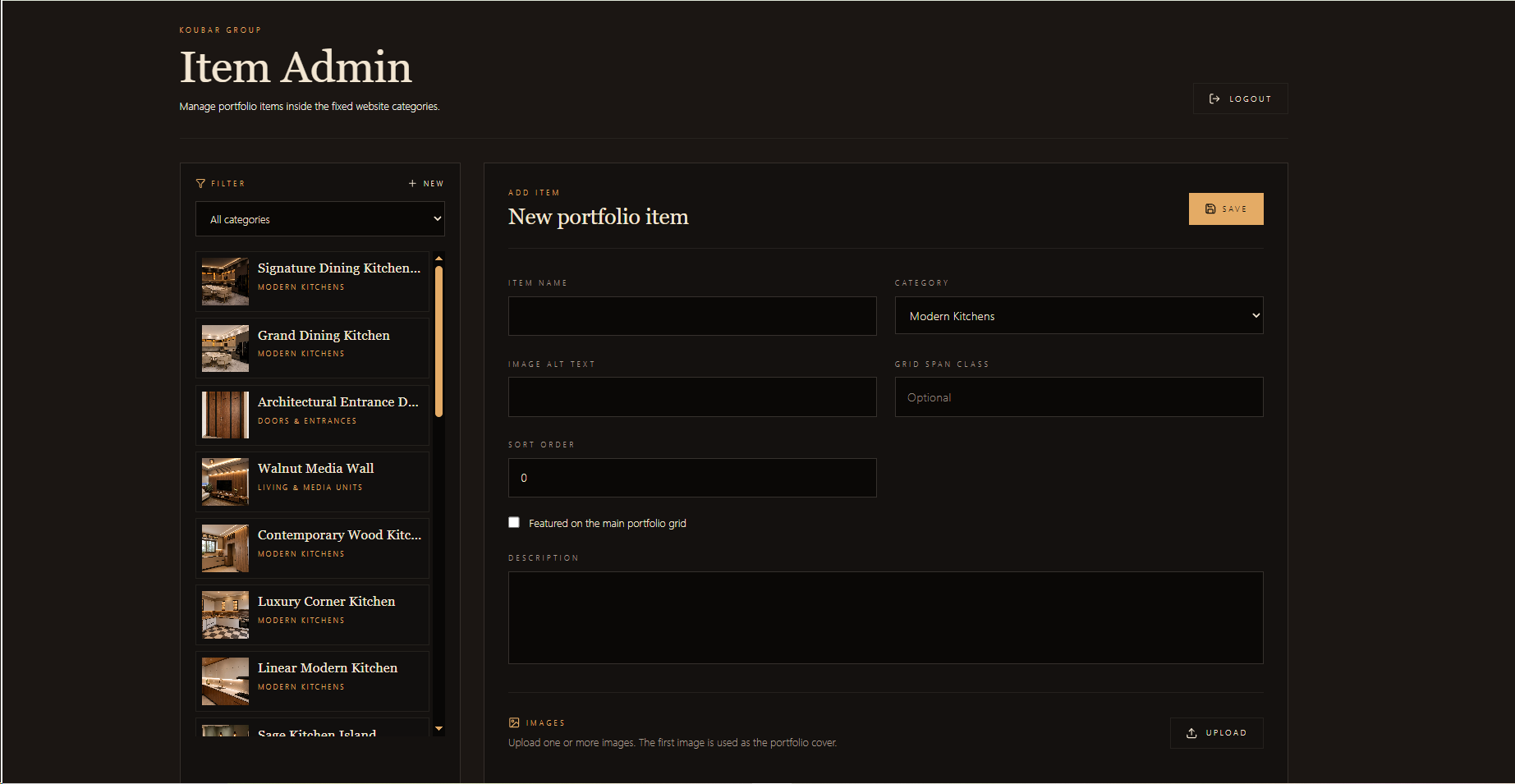This screenshot has width=1515, height=784.
Task: Select Architectural Entrance D... thumbnail
Action: click(x=225, y=415)
